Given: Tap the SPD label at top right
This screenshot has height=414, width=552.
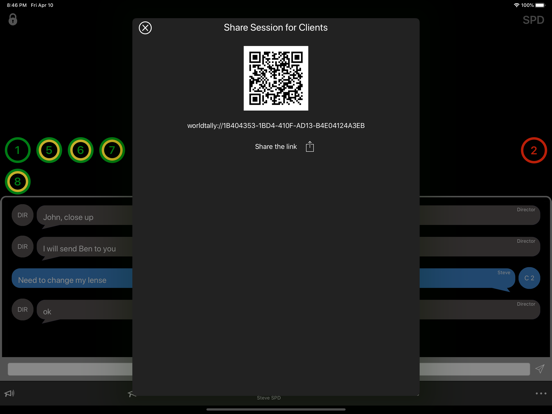Looking at the screenshot, I should click(533, 20).
